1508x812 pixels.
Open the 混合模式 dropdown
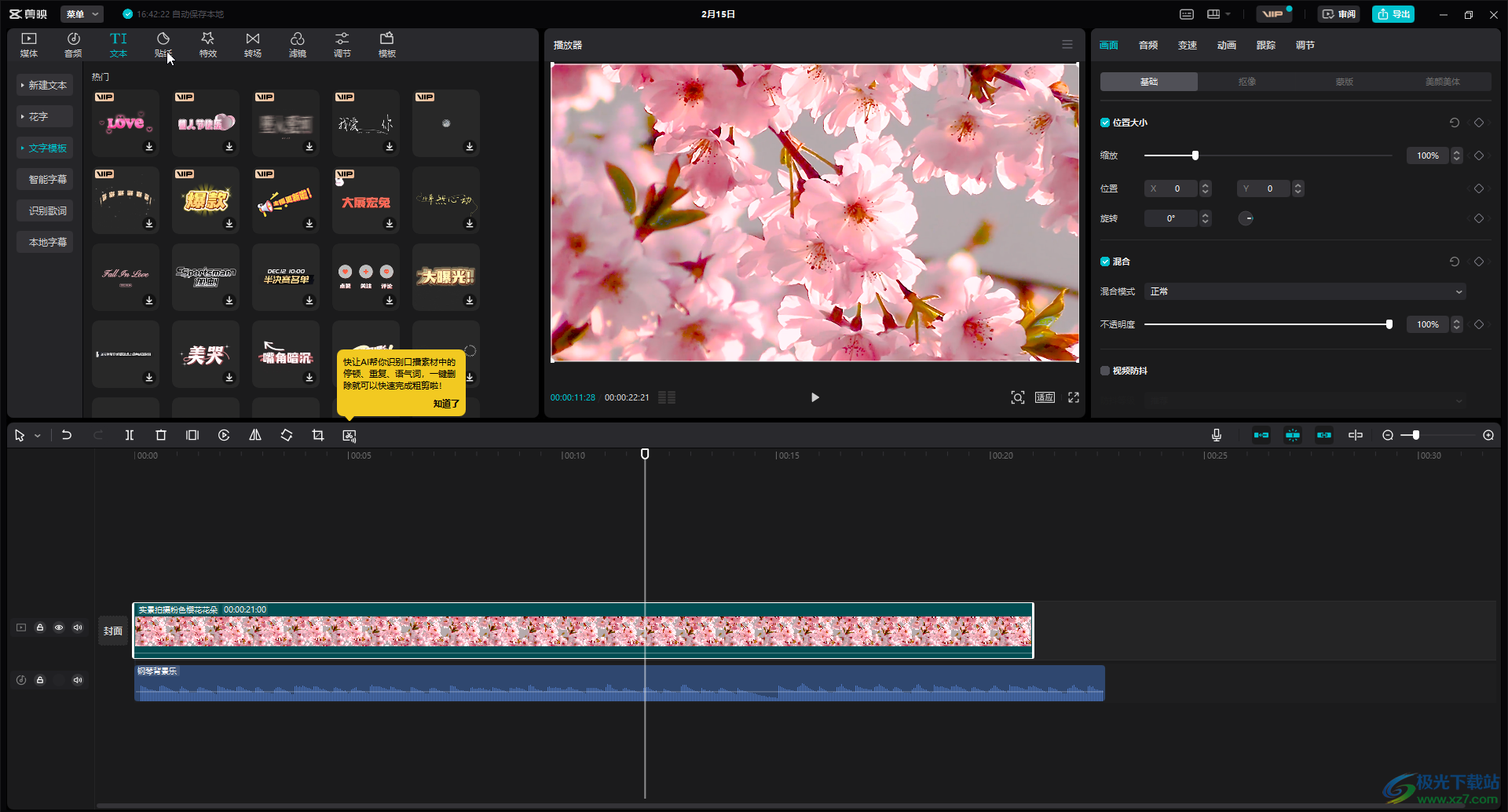(1305, 291)
